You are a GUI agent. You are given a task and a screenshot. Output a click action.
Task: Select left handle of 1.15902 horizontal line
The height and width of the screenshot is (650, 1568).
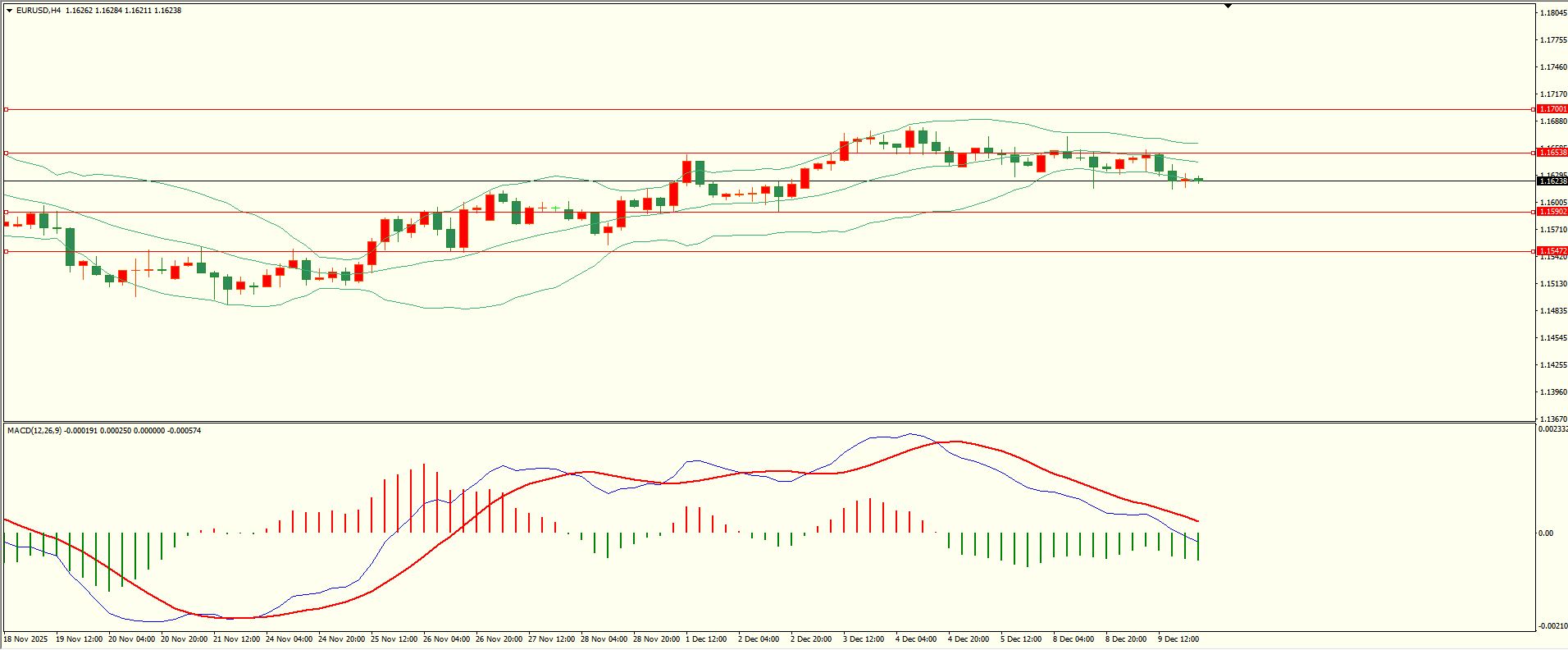7,212
